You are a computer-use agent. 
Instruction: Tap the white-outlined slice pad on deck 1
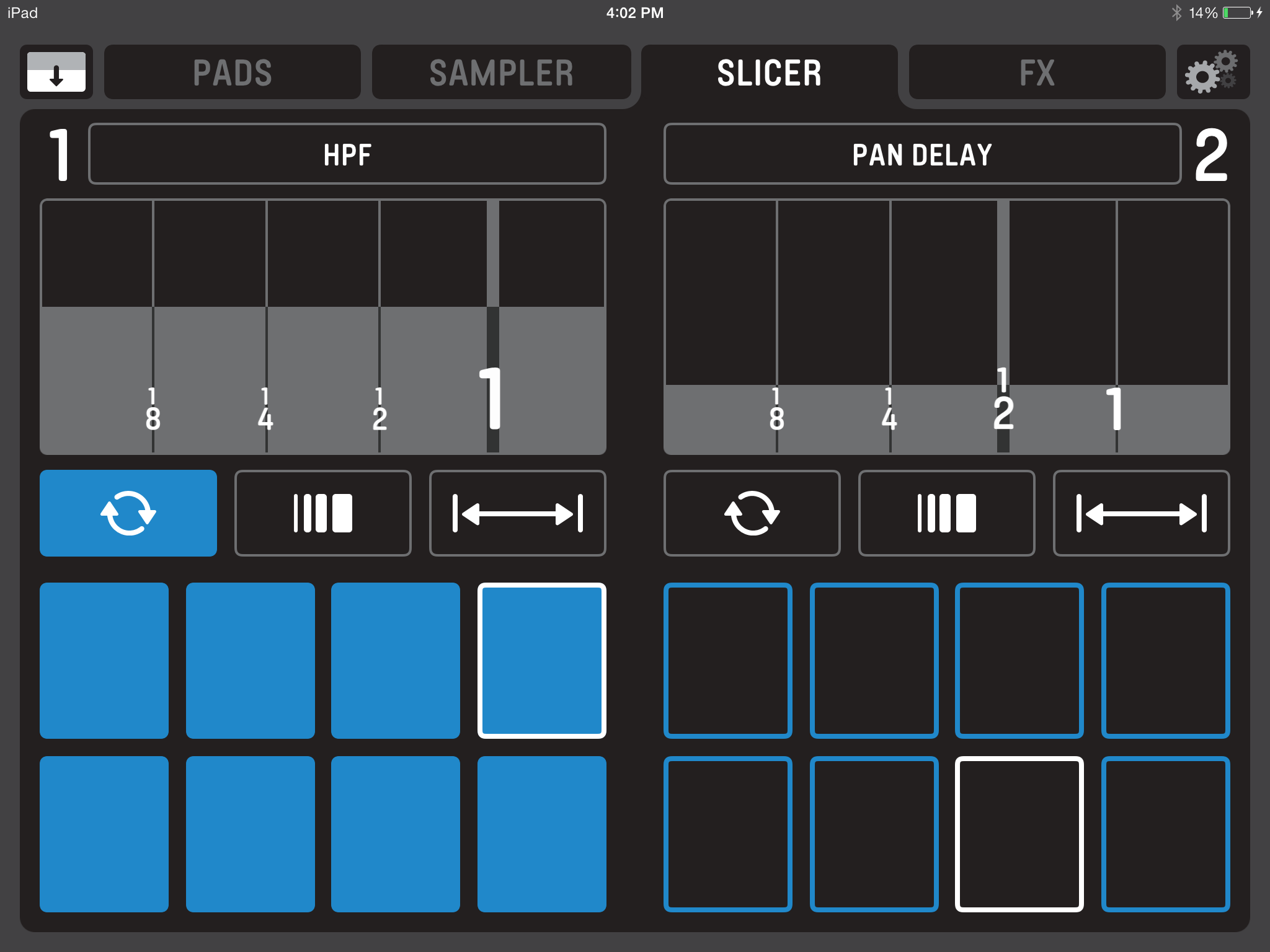pyautogui.click(x=542, y=661)
